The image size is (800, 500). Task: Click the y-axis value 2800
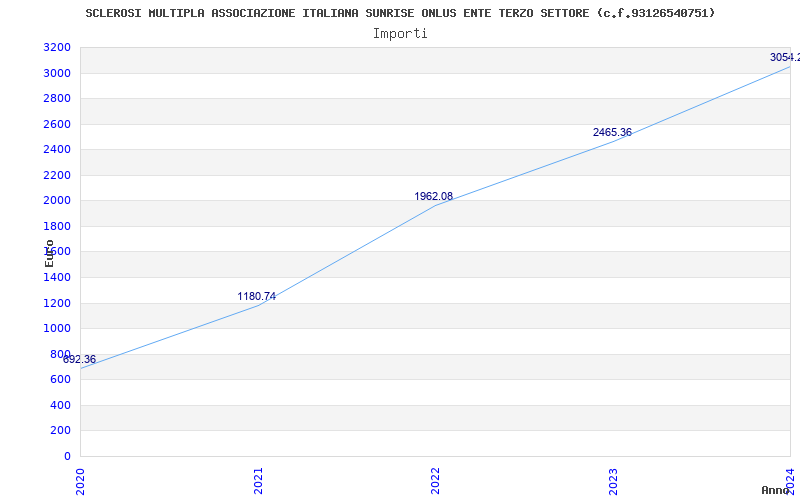pos(57,98)
